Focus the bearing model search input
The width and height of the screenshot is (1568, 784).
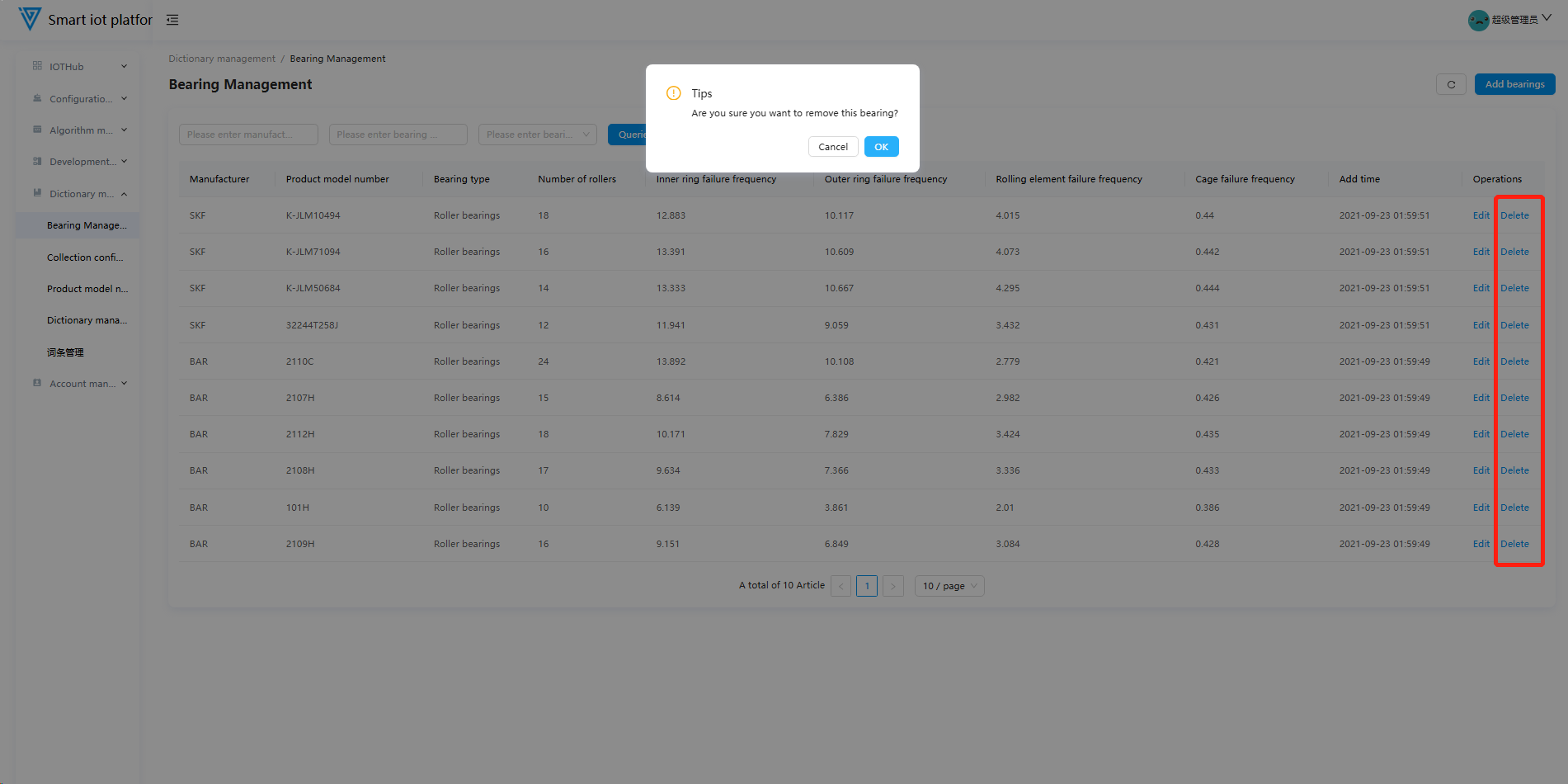(398, 135)
